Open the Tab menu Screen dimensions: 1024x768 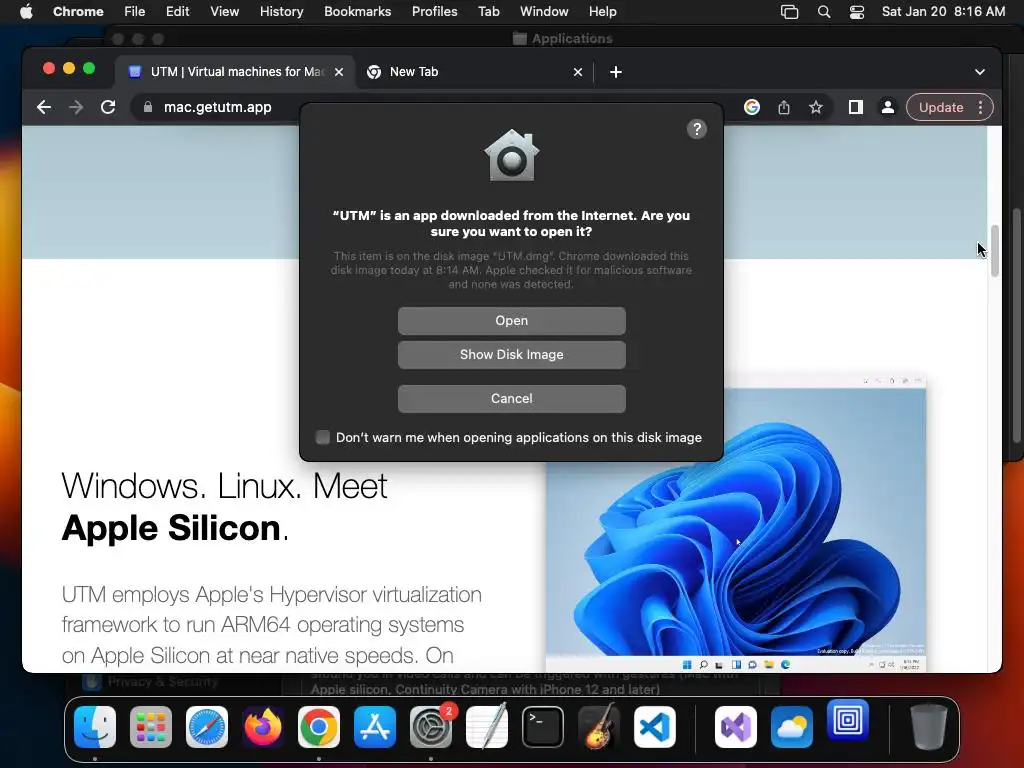(x=488, y=11)
